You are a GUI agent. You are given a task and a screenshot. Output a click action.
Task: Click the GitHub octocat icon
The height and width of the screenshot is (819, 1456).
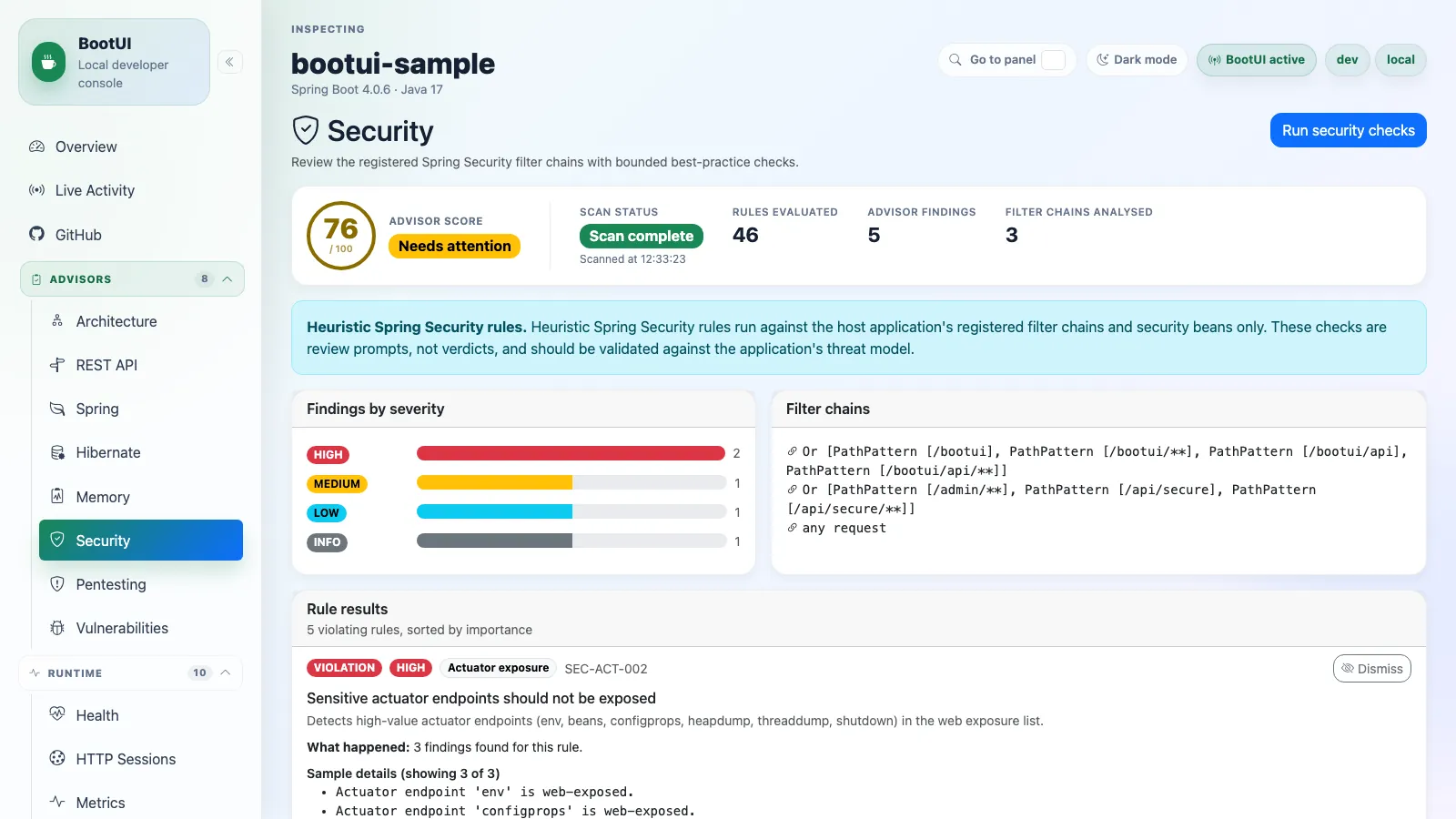pyautogui.click(x=36, y=234)
